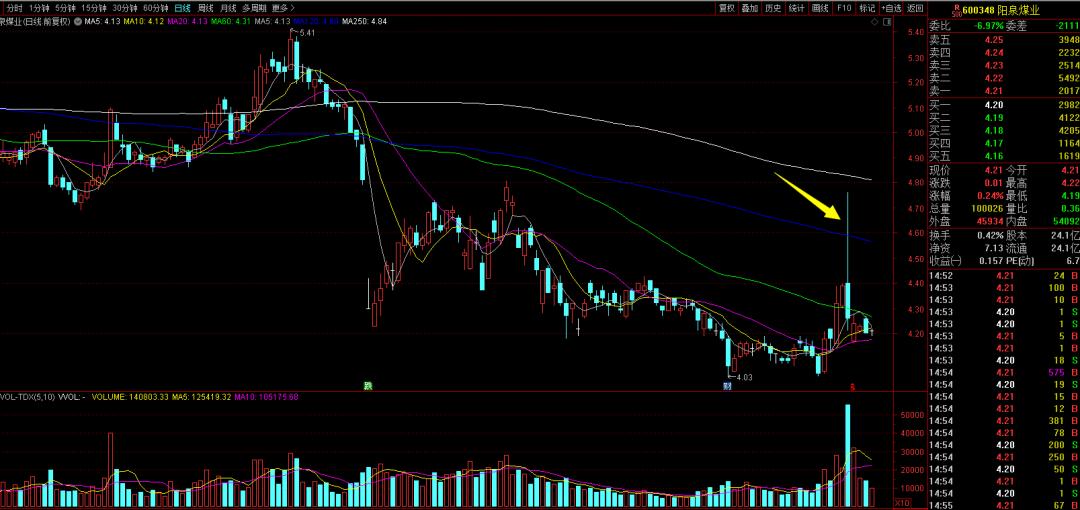Click the yellow MA10: 4.12 label
The width and height of the screenshot is (1080, 510).
[145, 22]
